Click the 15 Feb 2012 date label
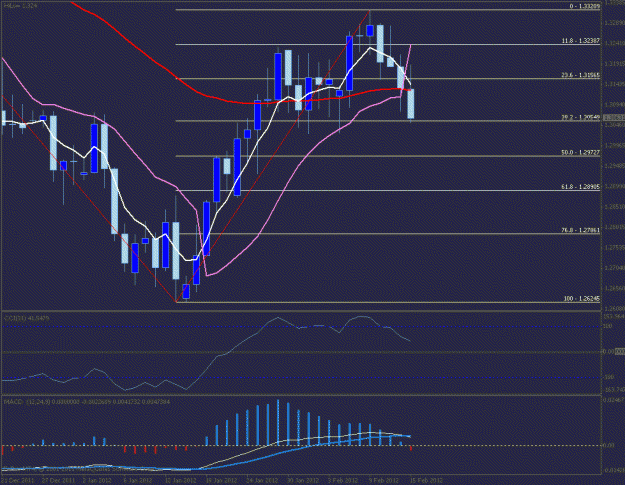Screen dimensions: 625x485 [x=426, y=480]
